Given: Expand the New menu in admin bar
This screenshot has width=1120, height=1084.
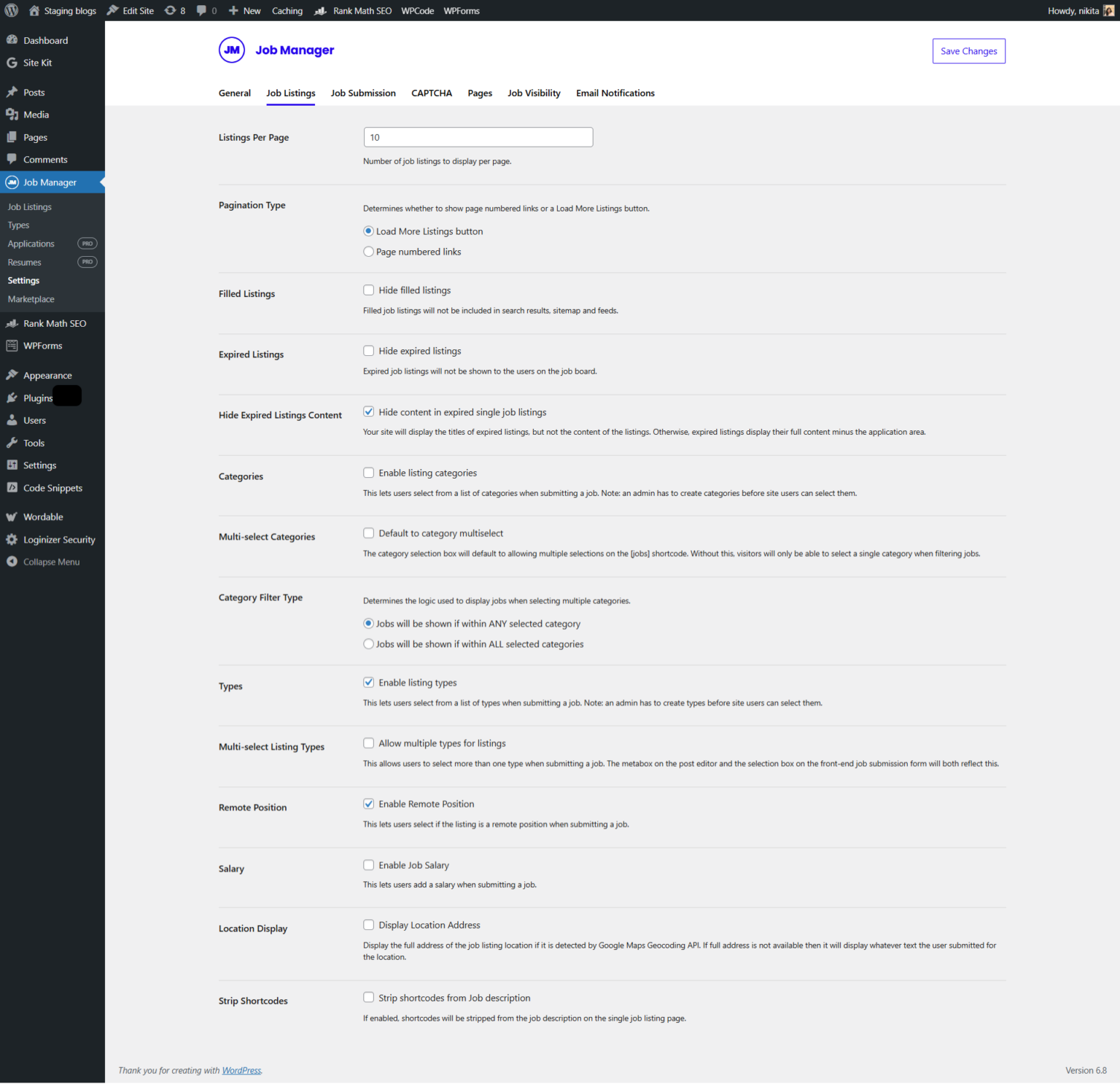Looking at the screenshot, I should pos(244,10).
